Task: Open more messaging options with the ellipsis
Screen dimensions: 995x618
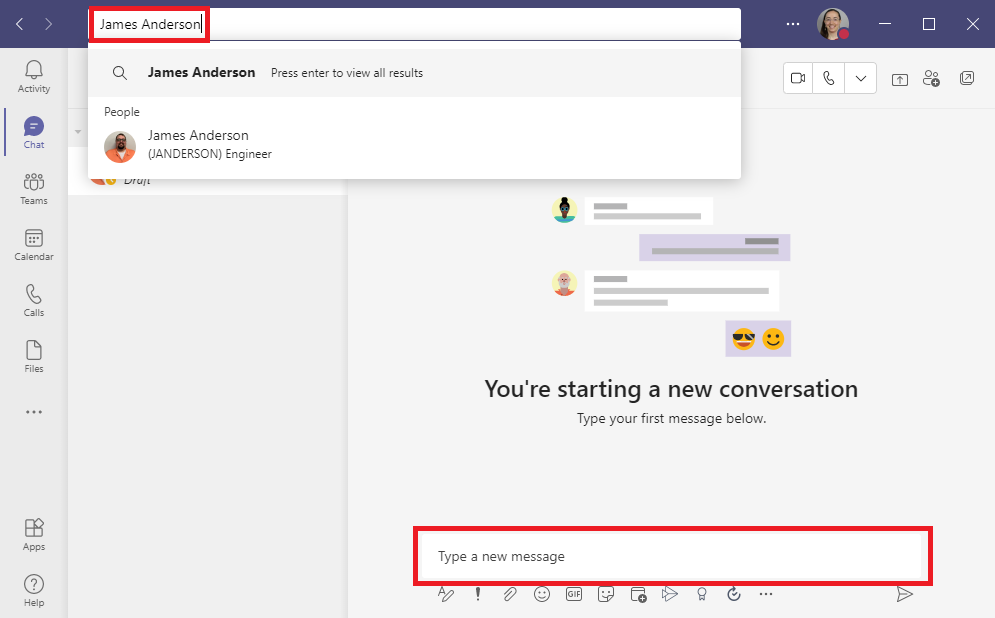Action: click(766, 593)
